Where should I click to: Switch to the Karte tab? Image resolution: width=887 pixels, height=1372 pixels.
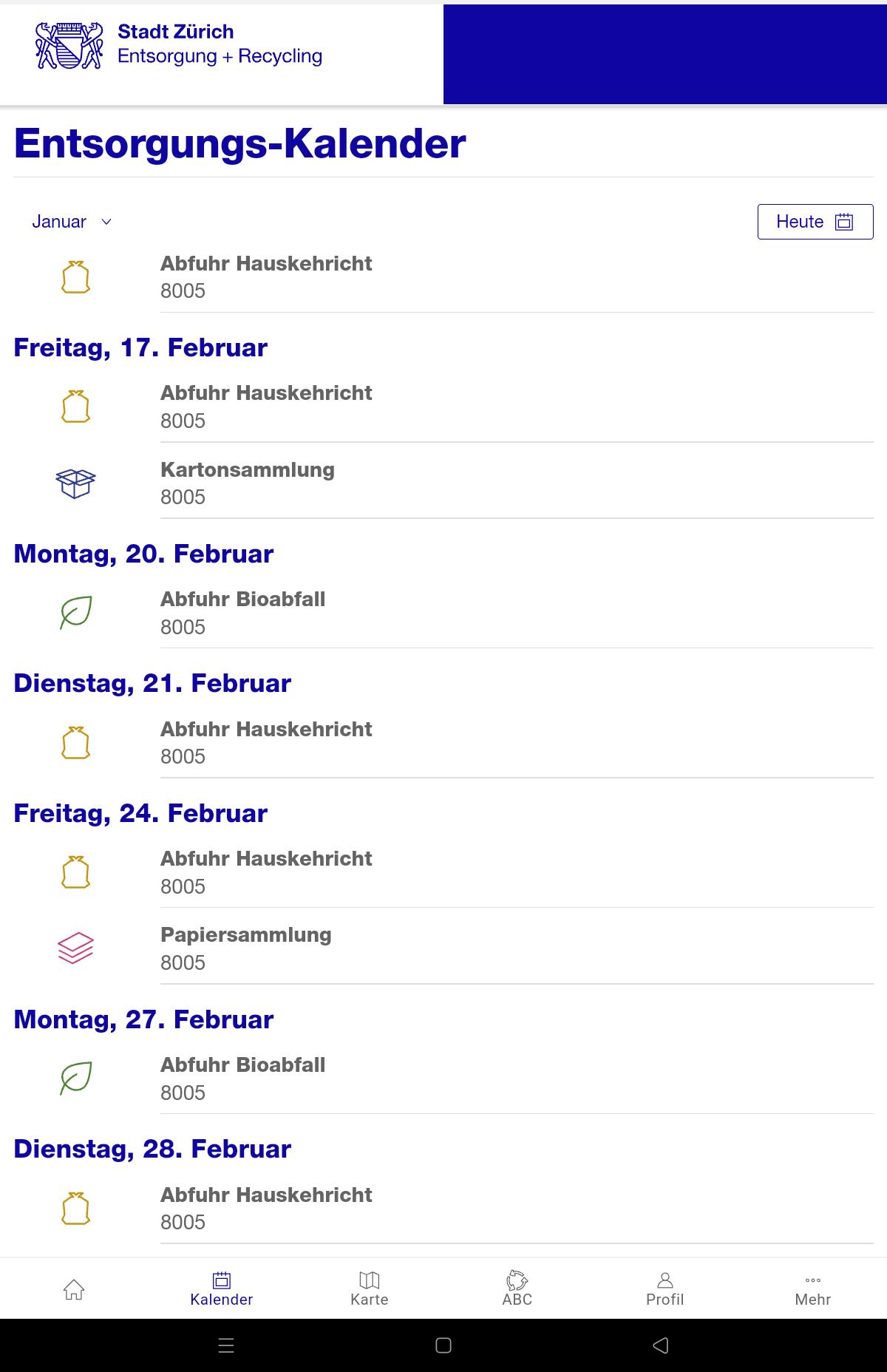click(370, 1289)
